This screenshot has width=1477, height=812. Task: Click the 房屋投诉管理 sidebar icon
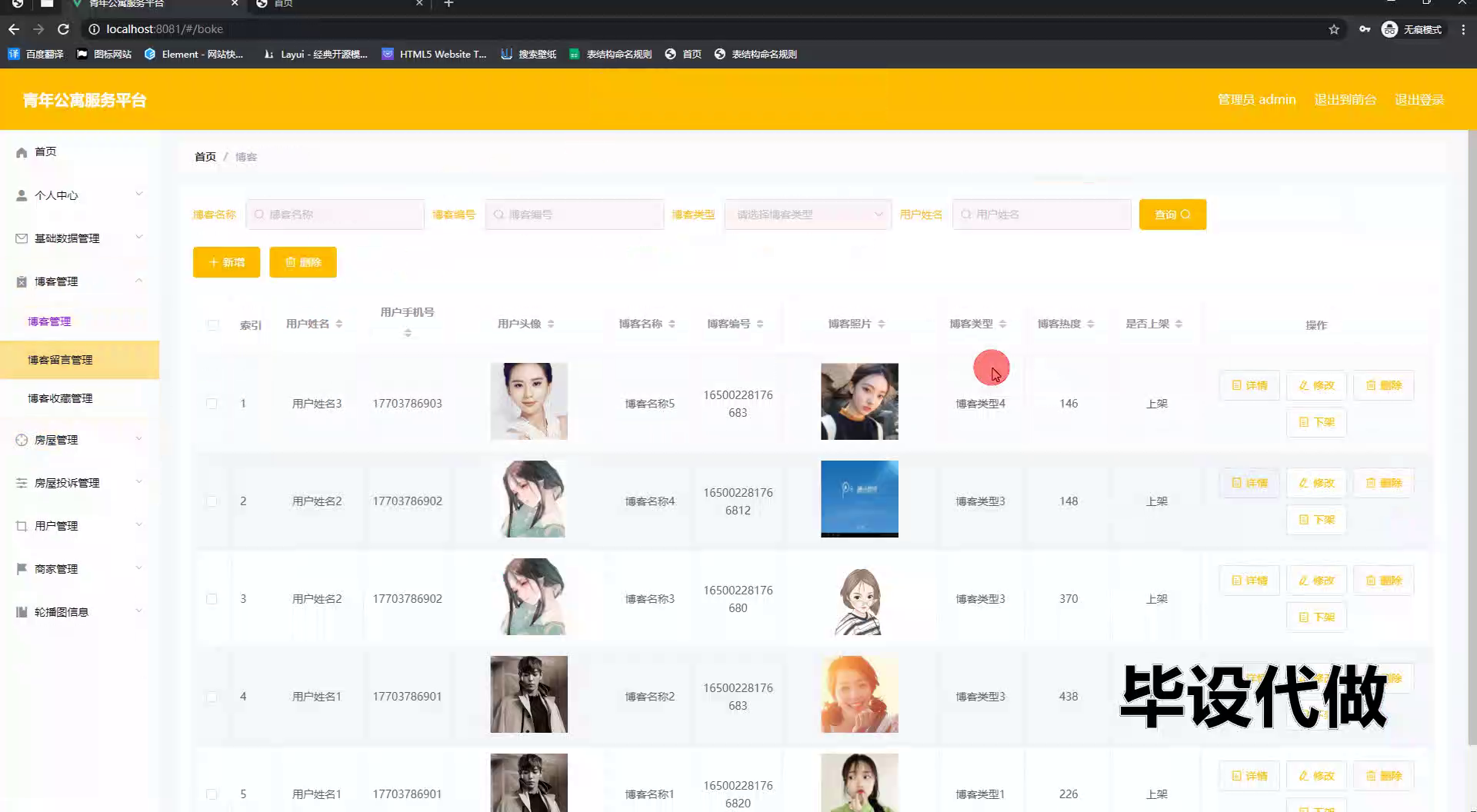click(x=22, y=483)
